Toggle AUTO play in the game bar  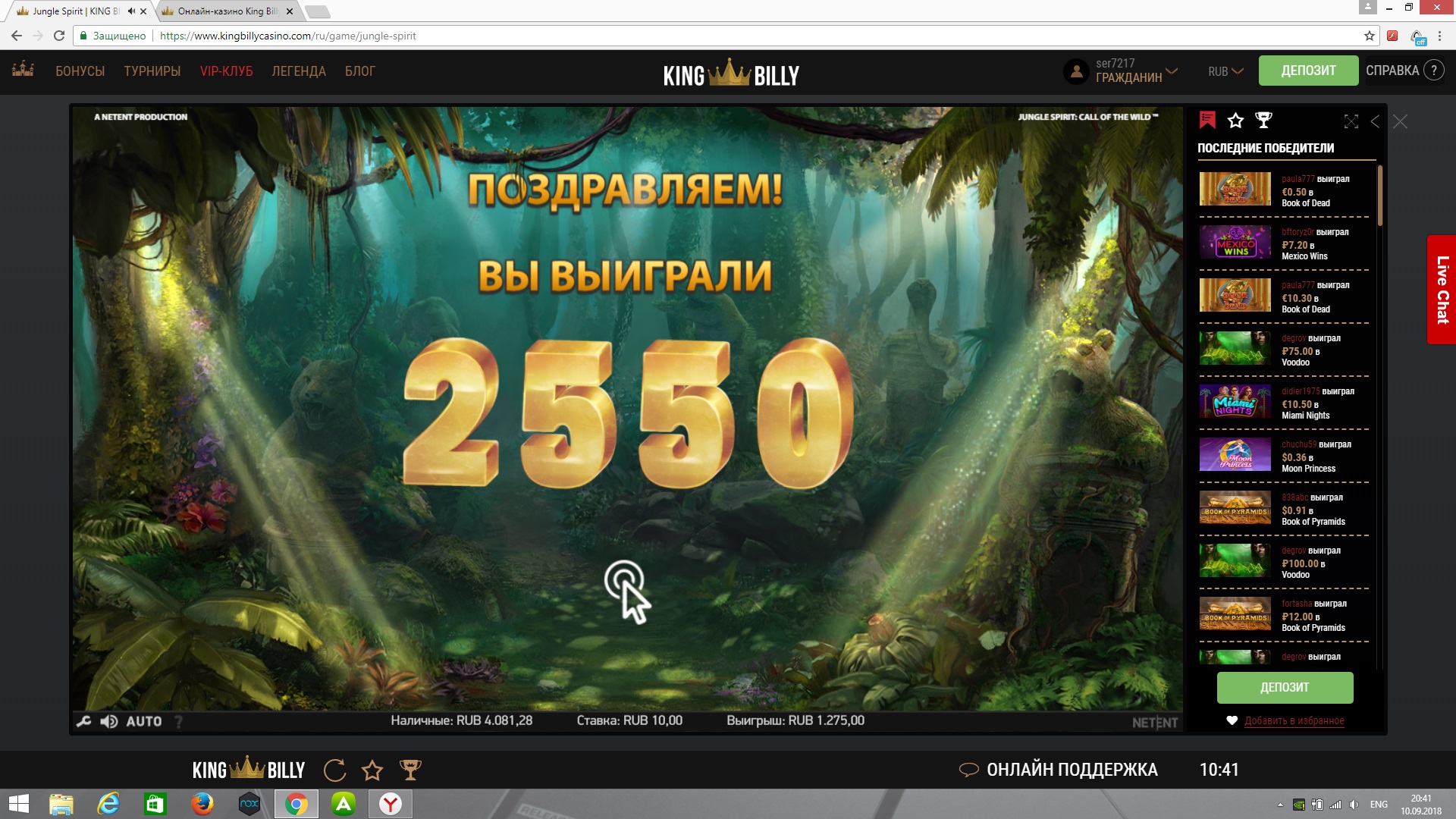coord(144,721)
